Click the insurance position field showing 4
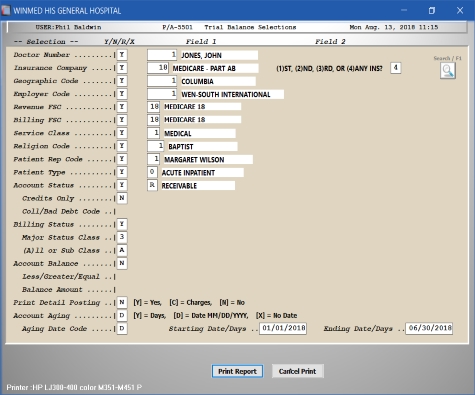 pos(396,68)
